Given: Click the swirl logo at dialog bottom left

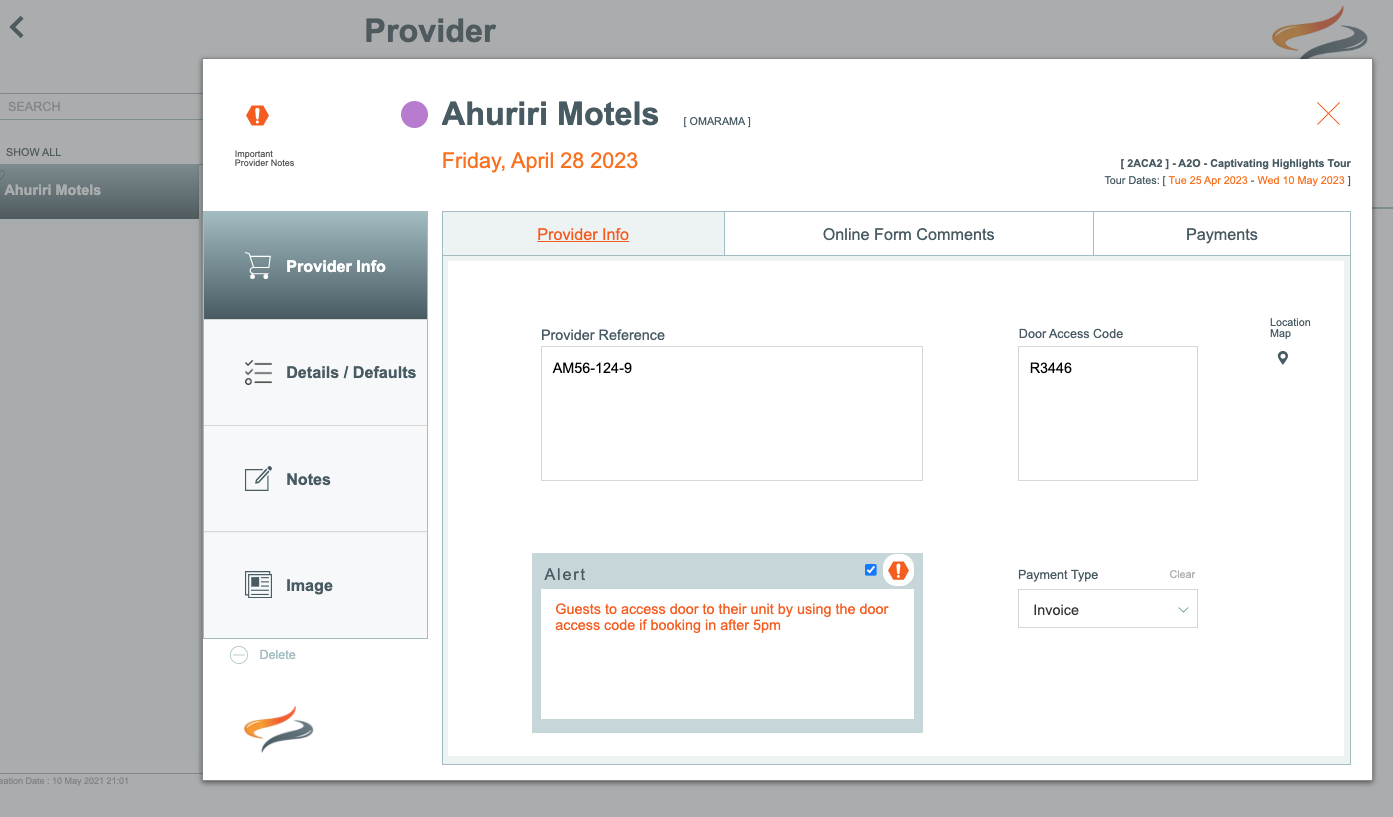Looking at the screenshot, I should tap(279, 729).
